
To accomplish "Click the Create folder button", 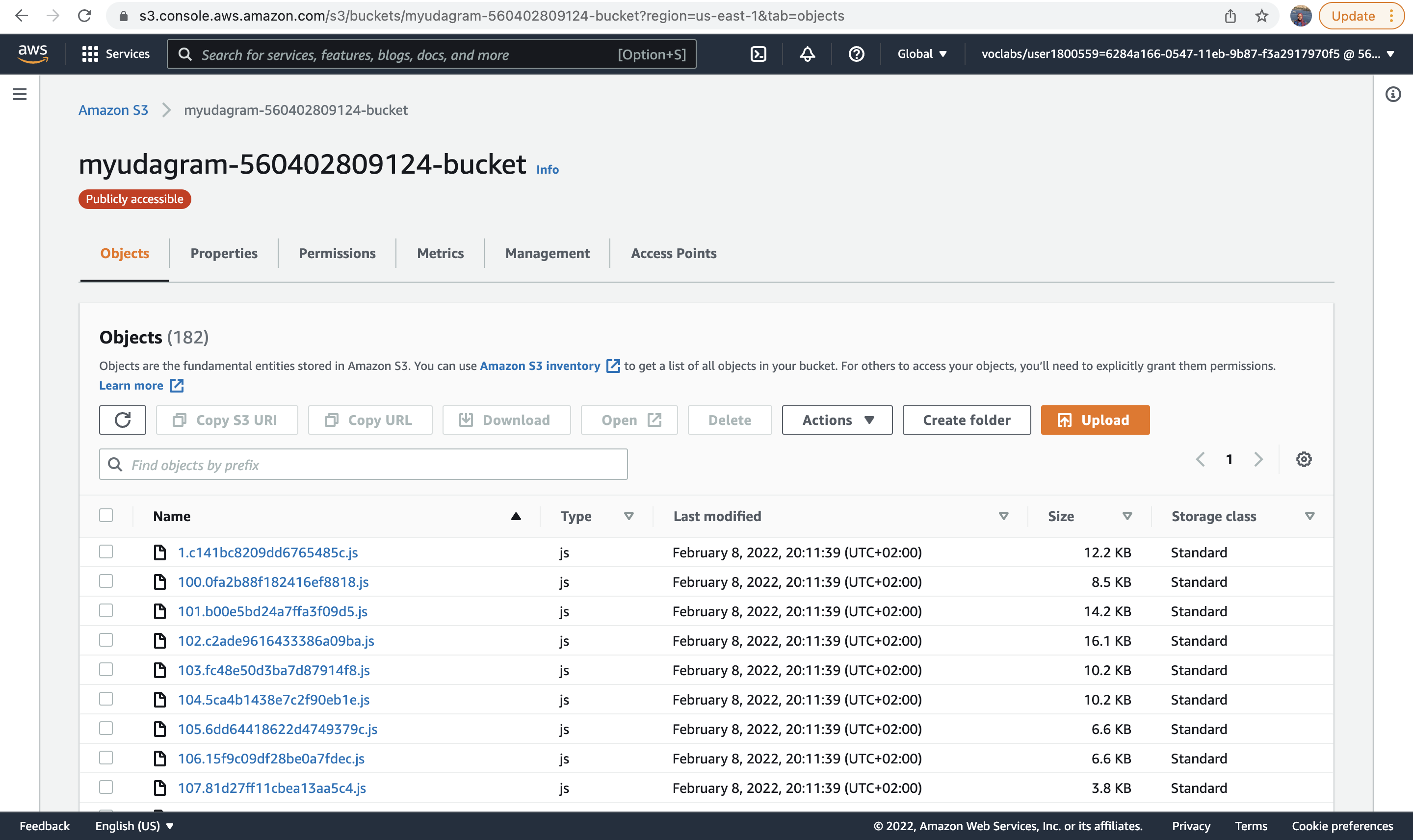I will point(967,420).
